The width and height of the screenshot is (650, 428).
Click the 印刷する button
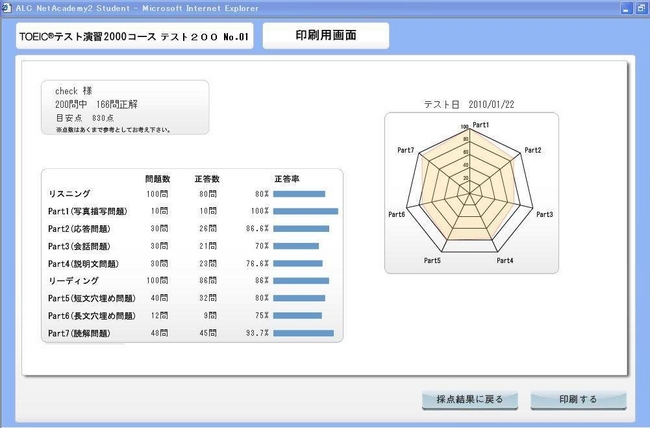[578, 399]
